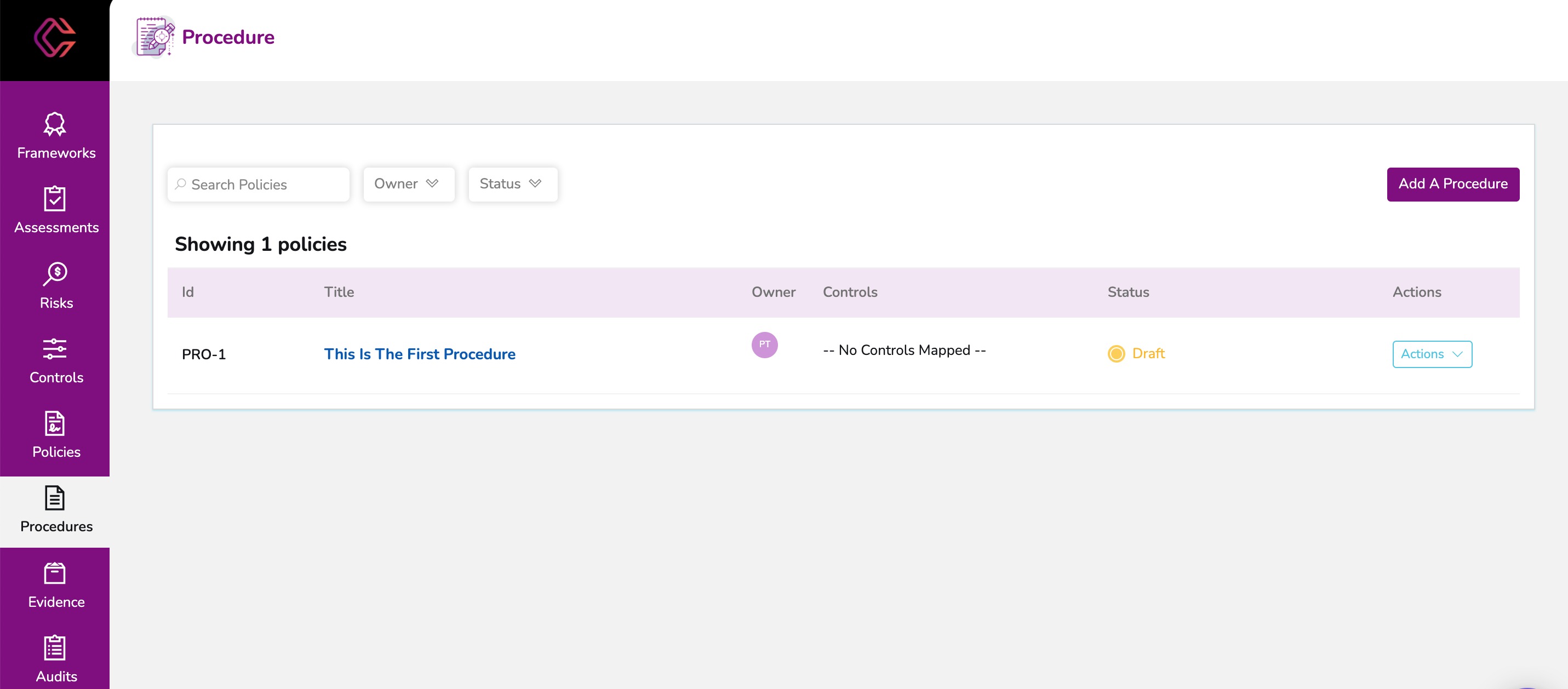The height and width of the screenshot is (689, 1568).
Task: Go to Assessments clipboard icon
Action: (x=55, y=199)
